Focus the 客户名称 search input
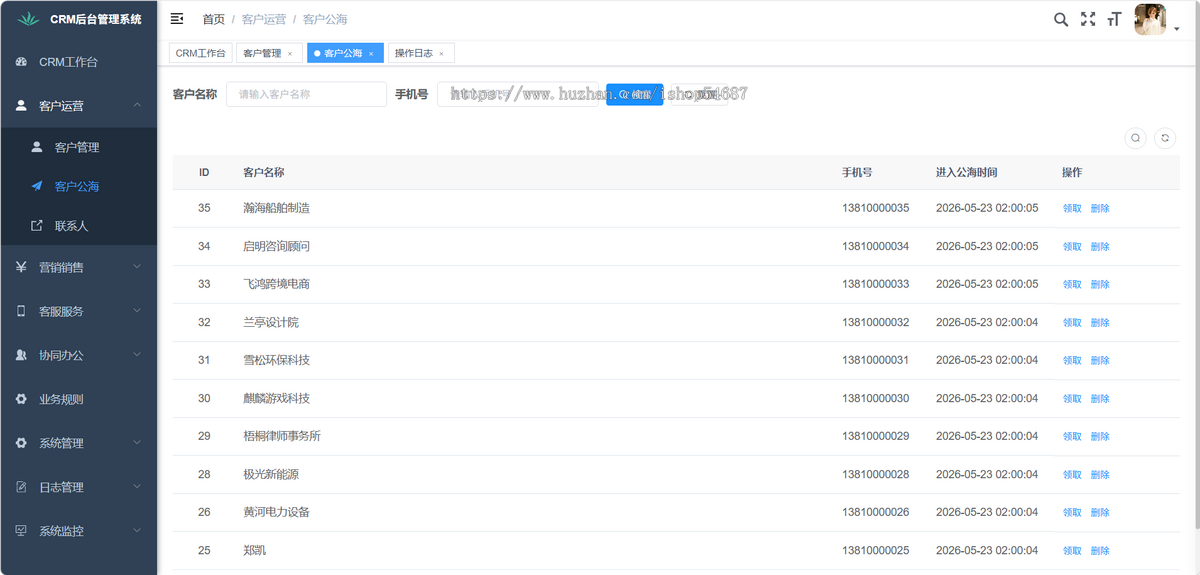This screenshot has width=1200, height=575. (x=307, y=94)
